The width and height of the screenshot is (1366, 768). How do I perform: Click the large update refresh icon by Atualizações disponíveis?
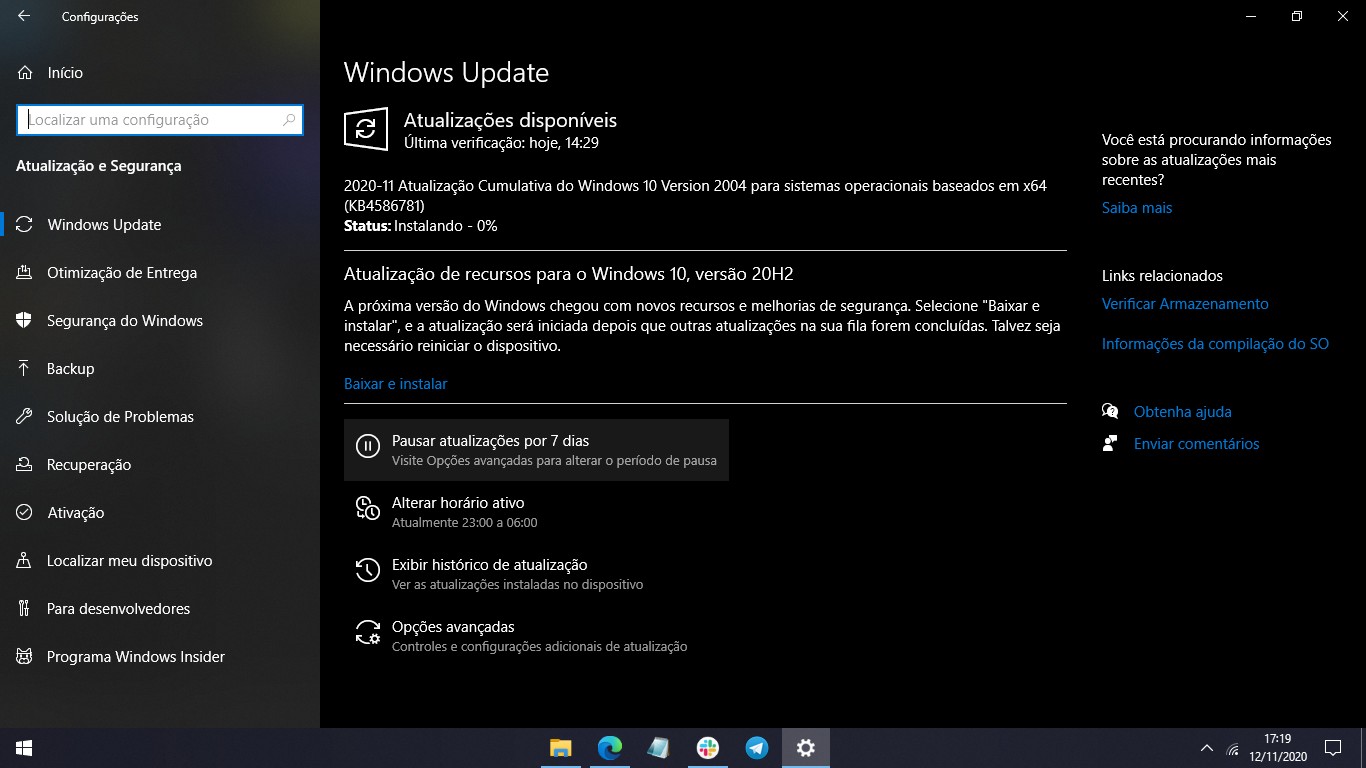point(366,129)
